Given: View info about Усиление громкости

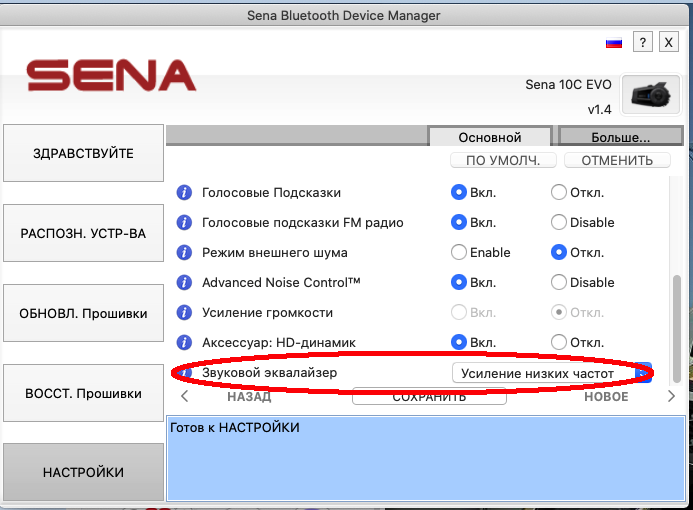Looking at the screenshot, I should pos(184,312).
